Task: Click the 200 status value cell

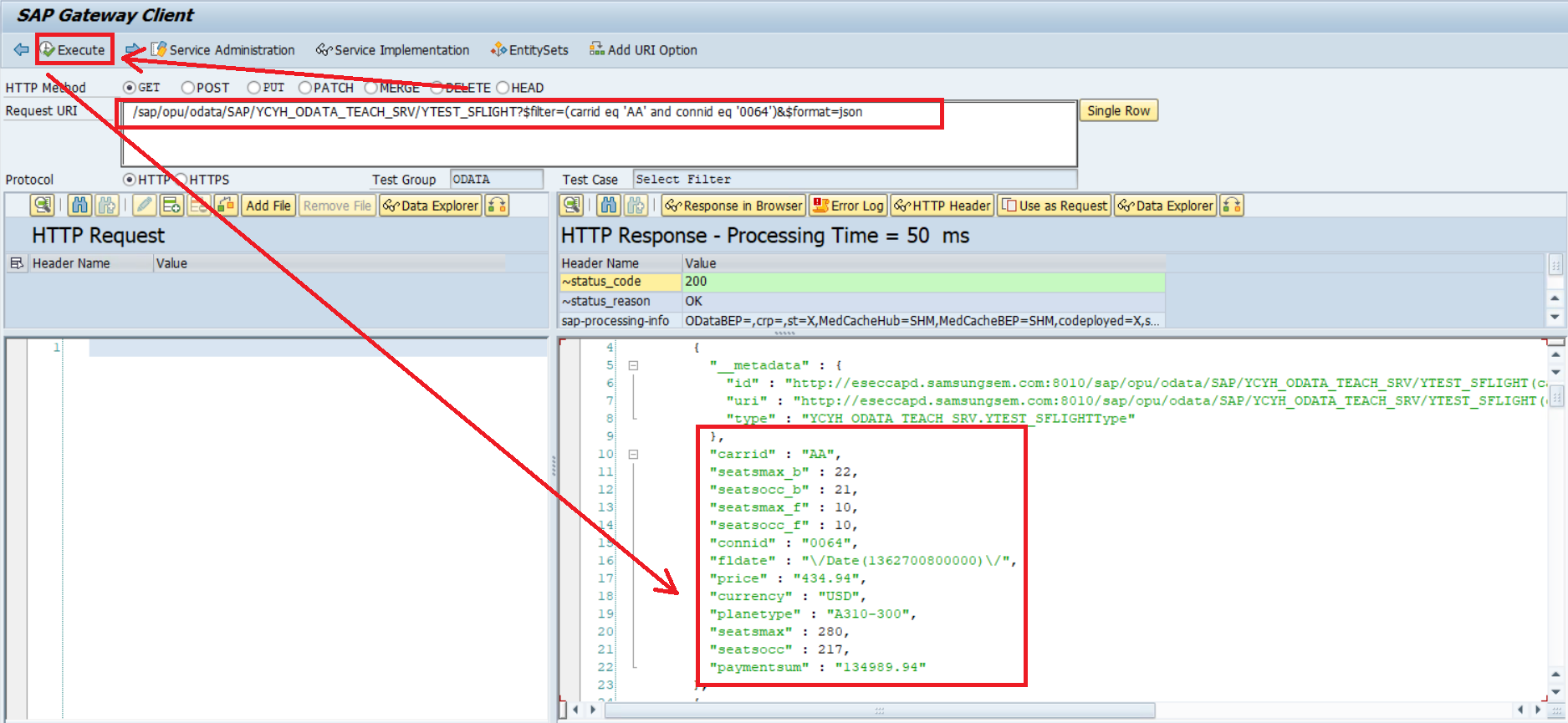Action: click(923, 282)
